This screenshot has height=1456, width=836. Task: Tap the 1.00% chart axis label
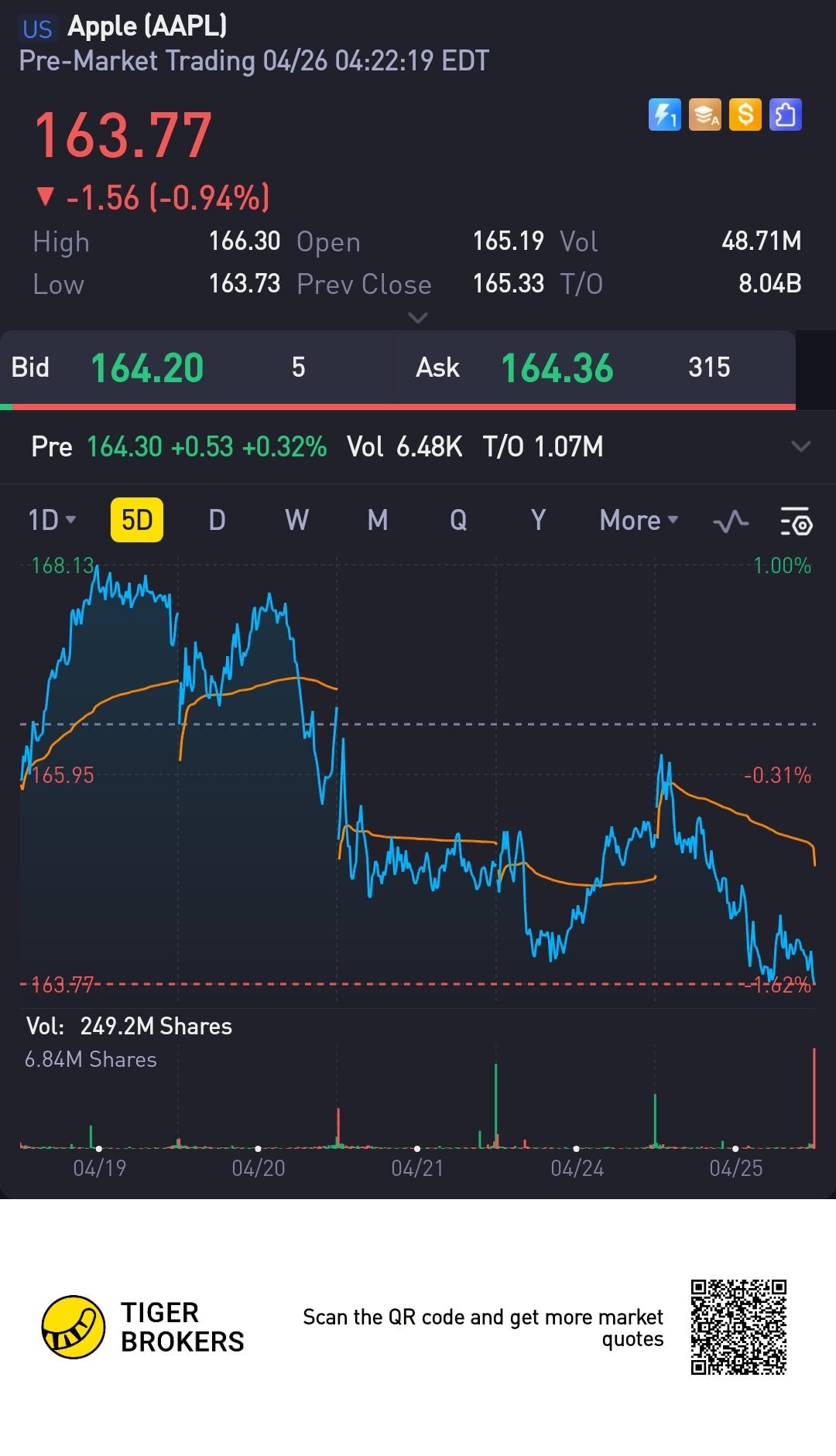pos(783,566)
